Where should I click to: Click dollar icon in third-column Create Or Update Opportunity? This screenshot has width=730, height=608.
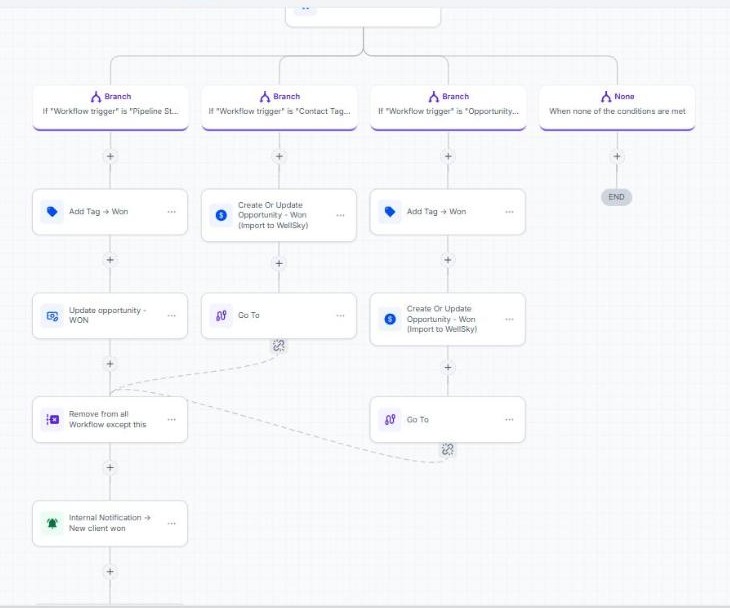coord(390,319)
